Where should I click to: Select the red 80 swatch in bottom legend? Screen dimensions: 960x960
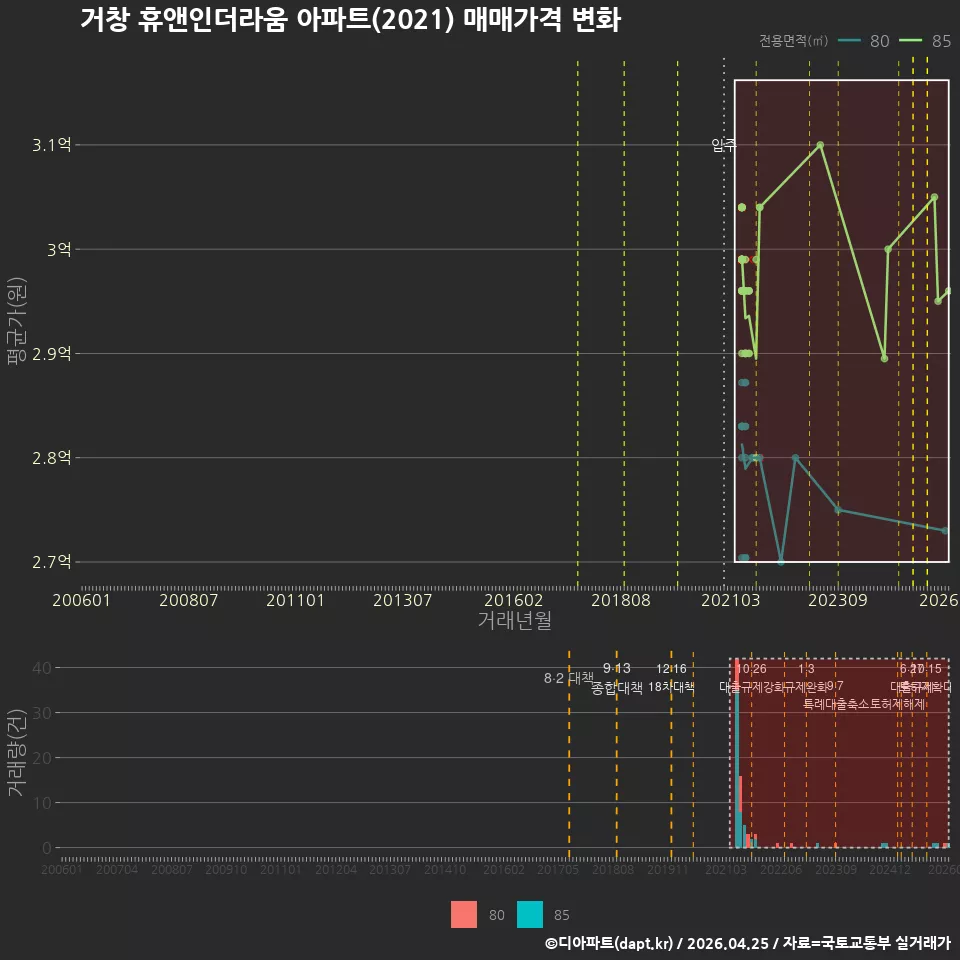pyautogui.click(x=463, y=915)
